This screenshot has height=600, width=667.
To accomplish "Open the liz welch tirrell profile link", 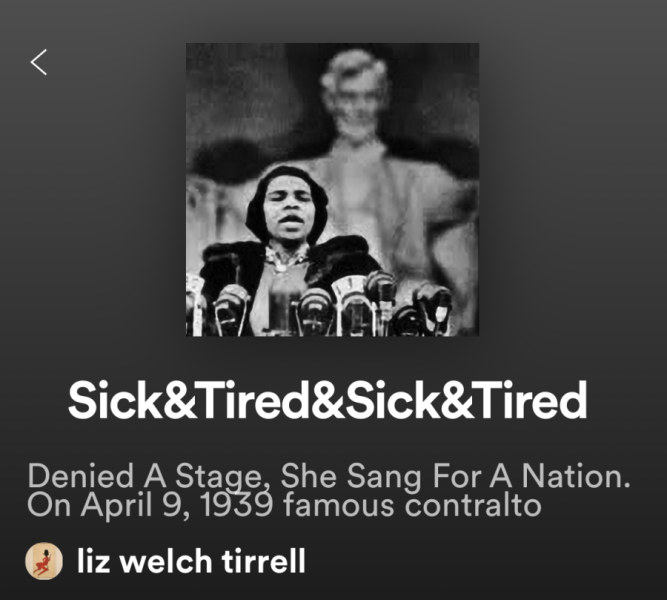I will tap(191, 561).
